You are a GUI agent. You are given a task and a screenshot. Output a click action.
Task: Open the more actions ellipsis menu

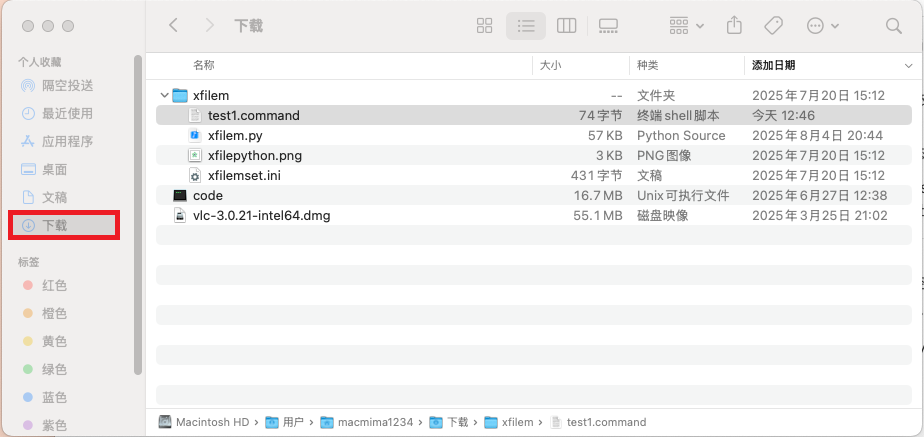point(822,25)
